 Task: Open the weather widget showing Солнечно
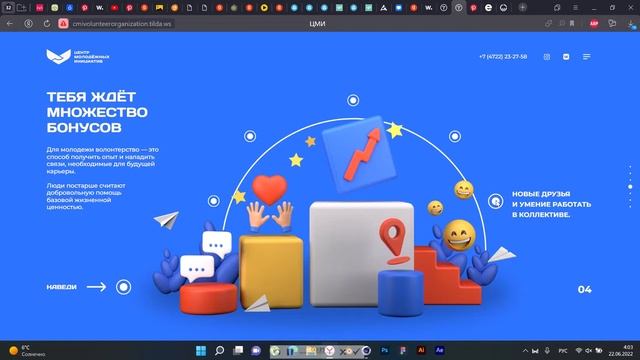27,351
